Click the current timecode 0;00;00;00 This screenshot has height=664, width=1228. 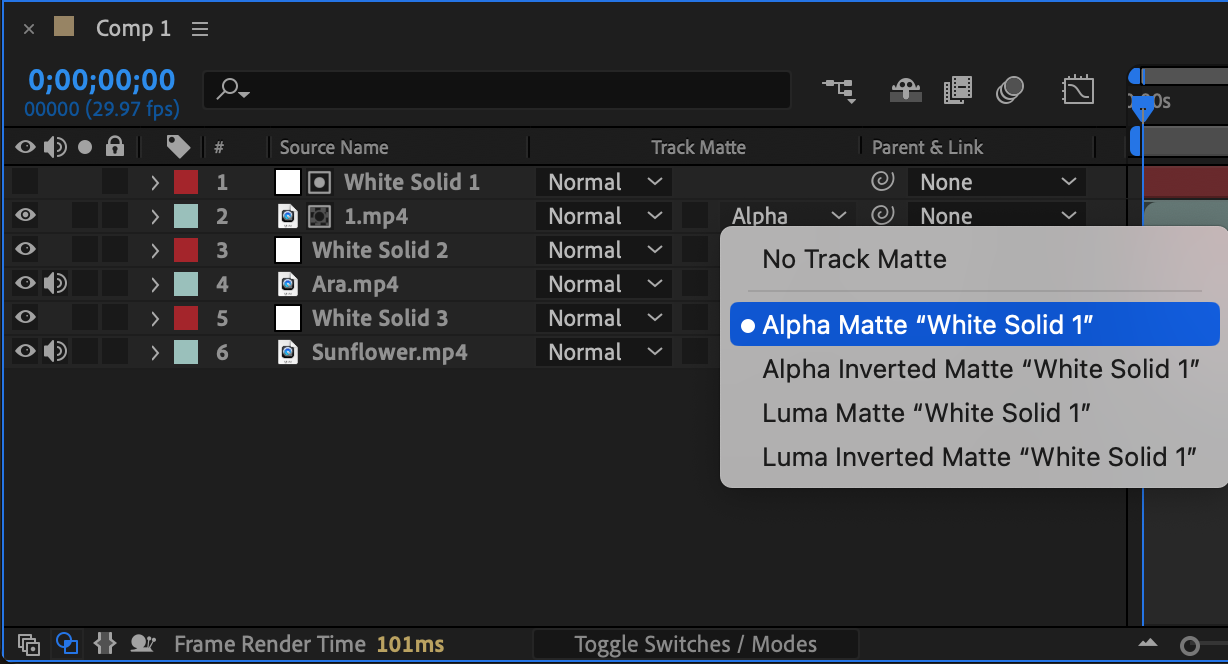click(101, 79)
